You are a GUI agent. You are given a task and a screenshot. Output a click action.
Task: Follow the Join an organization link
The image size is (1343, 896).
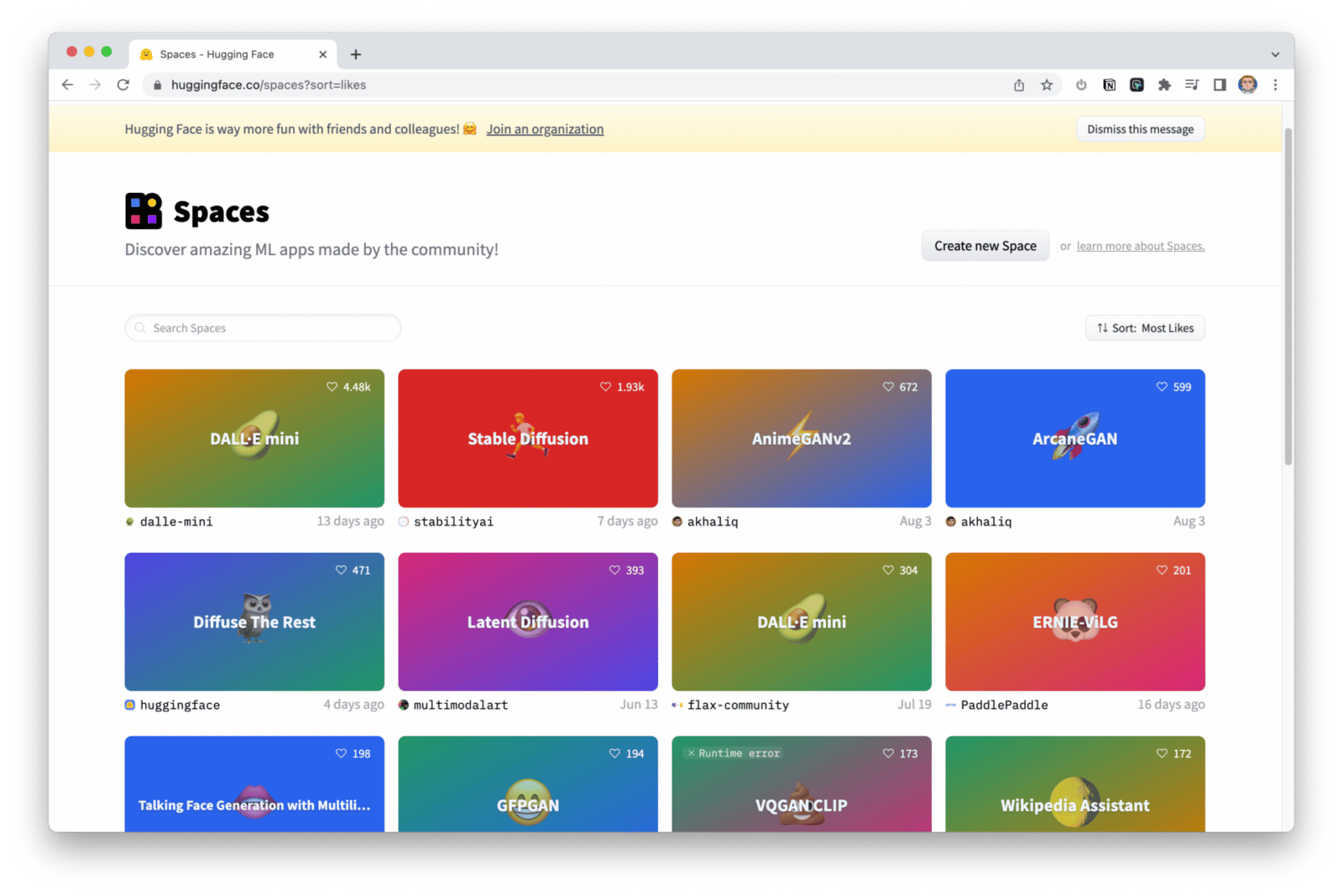pos(545,129)
